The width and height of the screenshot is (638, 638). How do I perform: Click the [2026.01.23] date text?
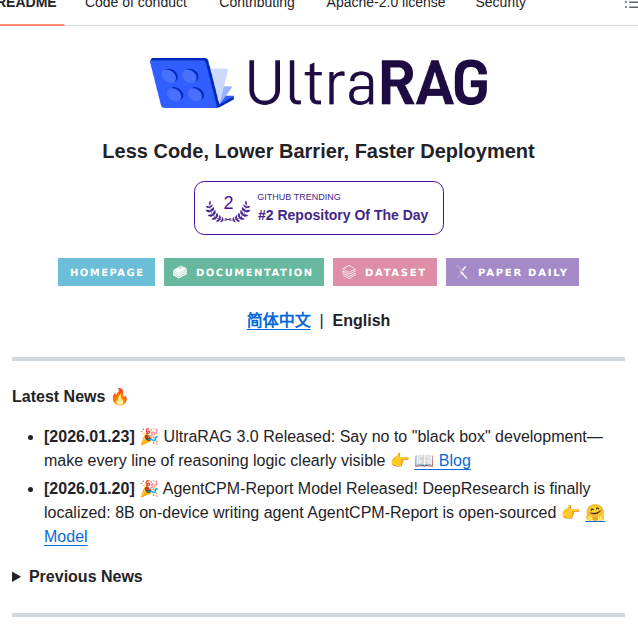89,437
